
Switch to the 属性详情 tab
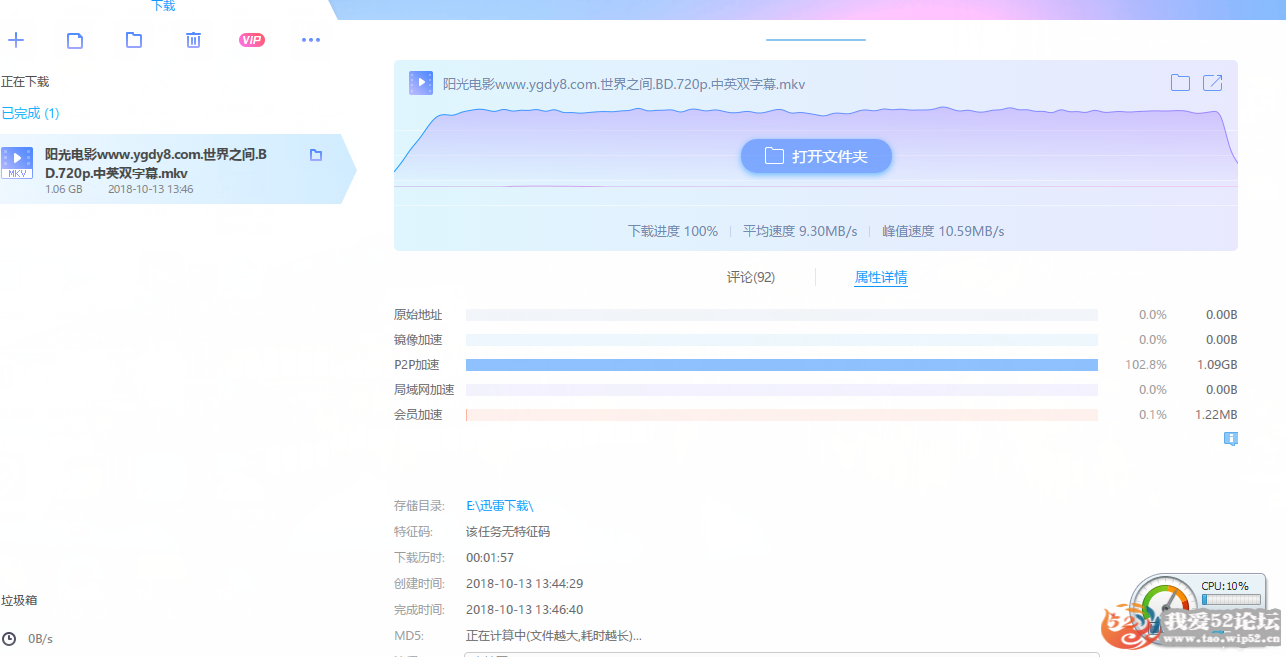click(881, 277)
